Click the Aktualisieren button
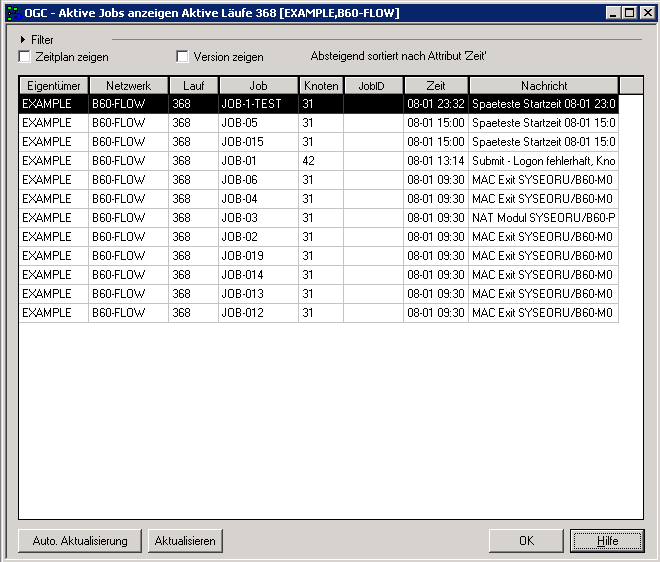This screenshot has height=562, width=660. pyautogui.click(x=185, y=541)
